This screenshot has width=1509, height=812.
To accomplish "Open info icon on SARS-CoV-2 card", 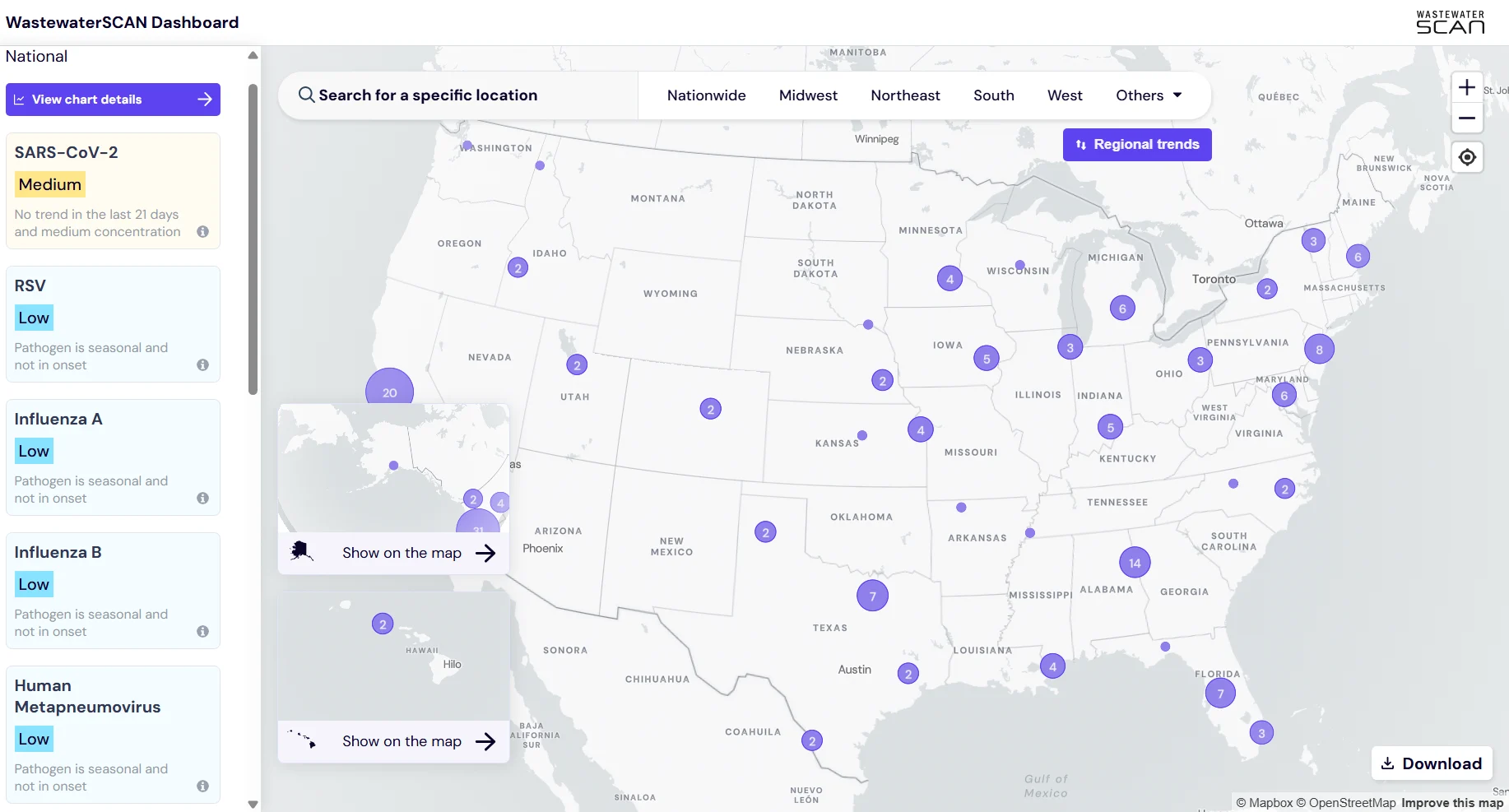I will (202, 232).
